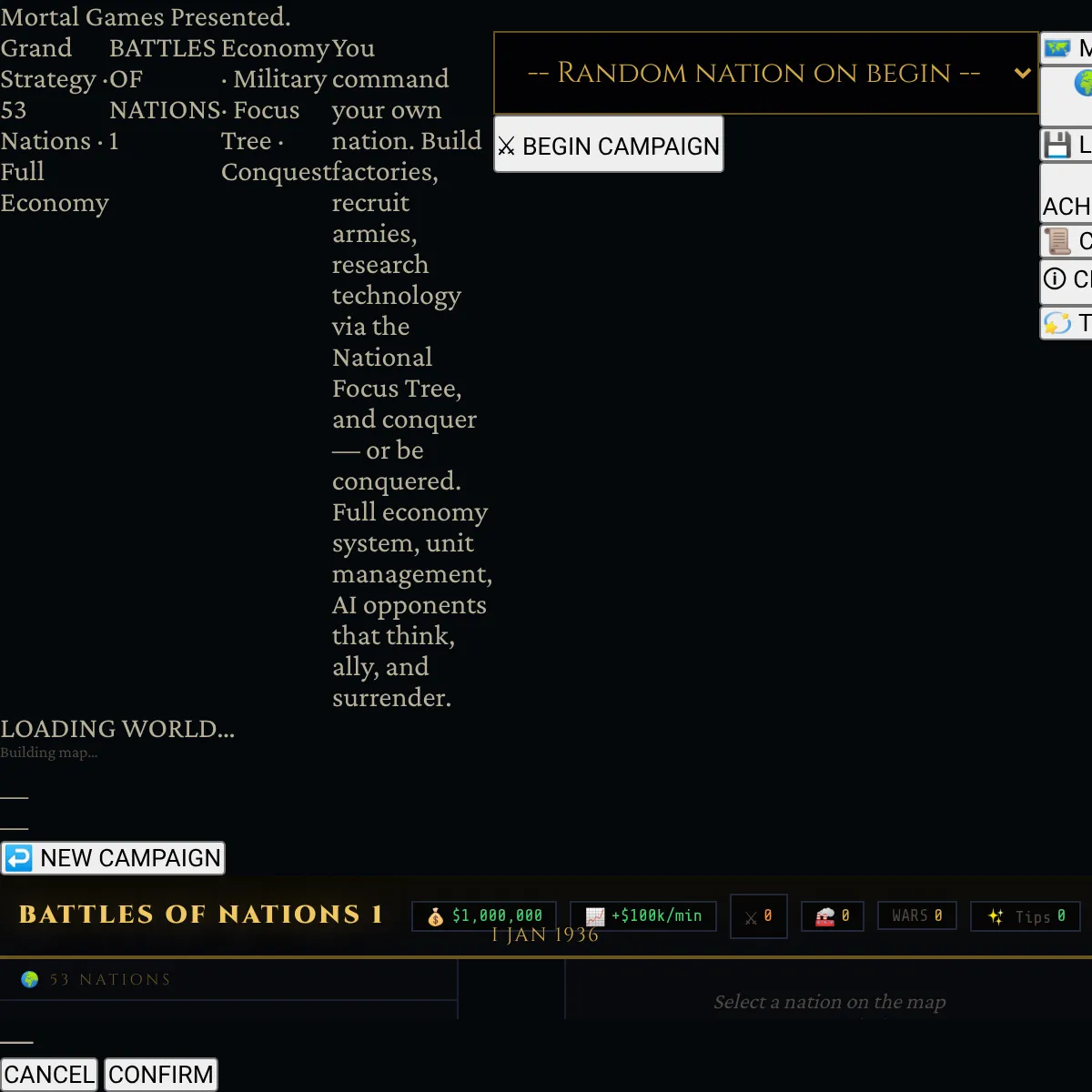Click the New Campaign button

click(113, 858)
